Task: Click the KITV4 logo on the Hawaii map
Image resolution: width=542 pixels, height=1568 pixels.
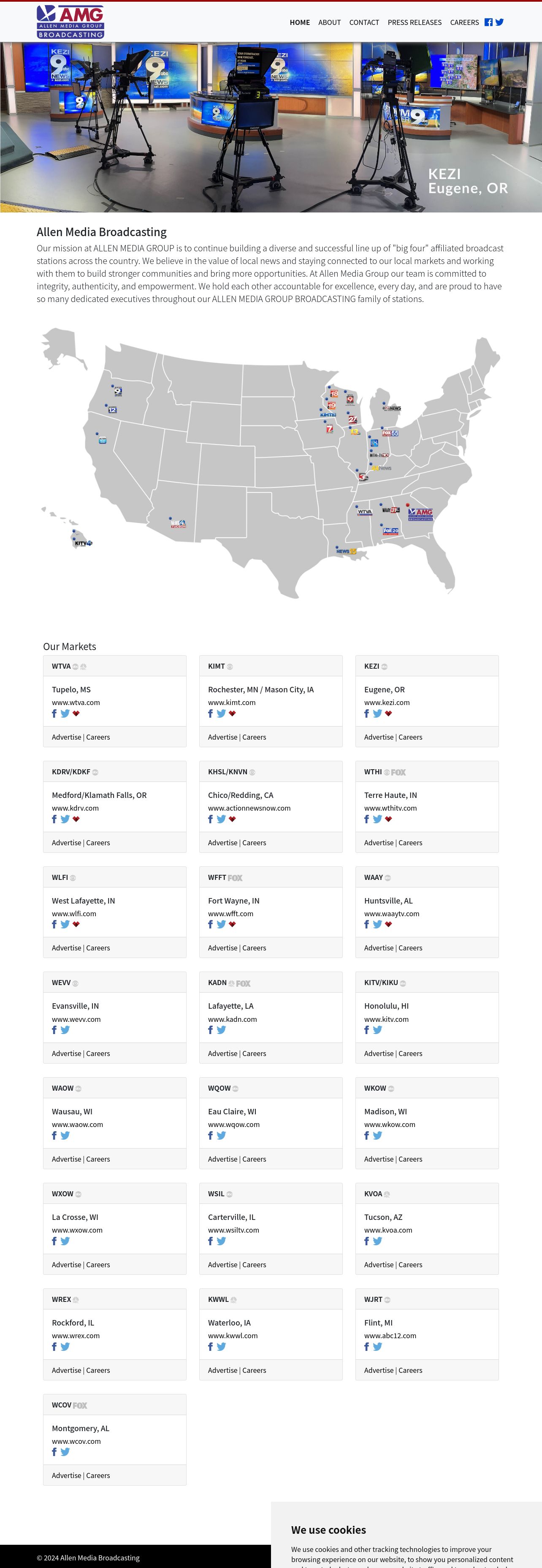Action: (83, 543)
